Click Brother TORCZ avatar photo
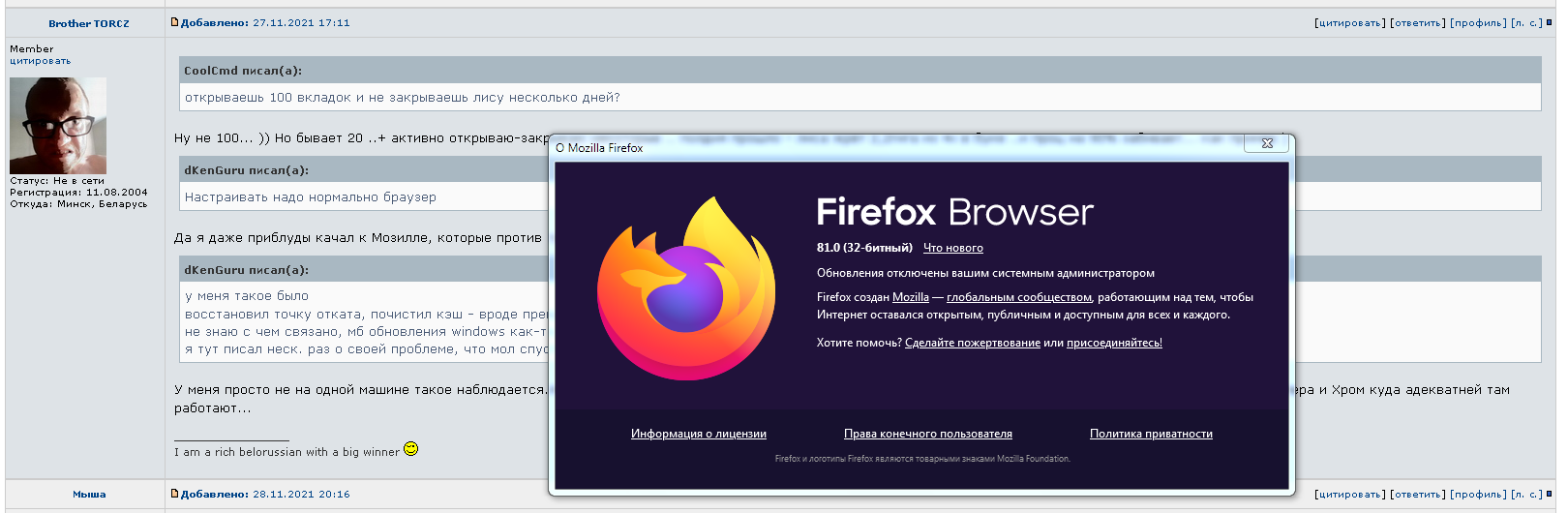The width and height of the screenshot is (1568, 513). tap(58, 126)
